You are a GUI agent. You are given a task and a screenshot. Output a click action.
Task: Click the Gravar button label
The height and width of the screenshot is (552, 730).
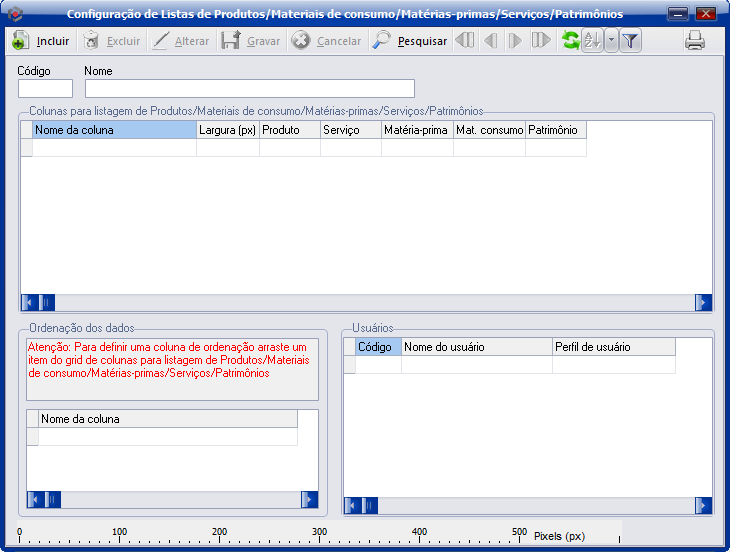(x=264, y=41)
